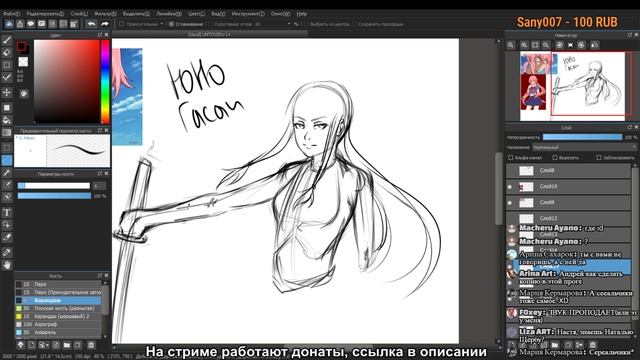Click the Redo arrow in top toolbar
The height and width of the screenshot is (360, 640).
pos(104,24)
